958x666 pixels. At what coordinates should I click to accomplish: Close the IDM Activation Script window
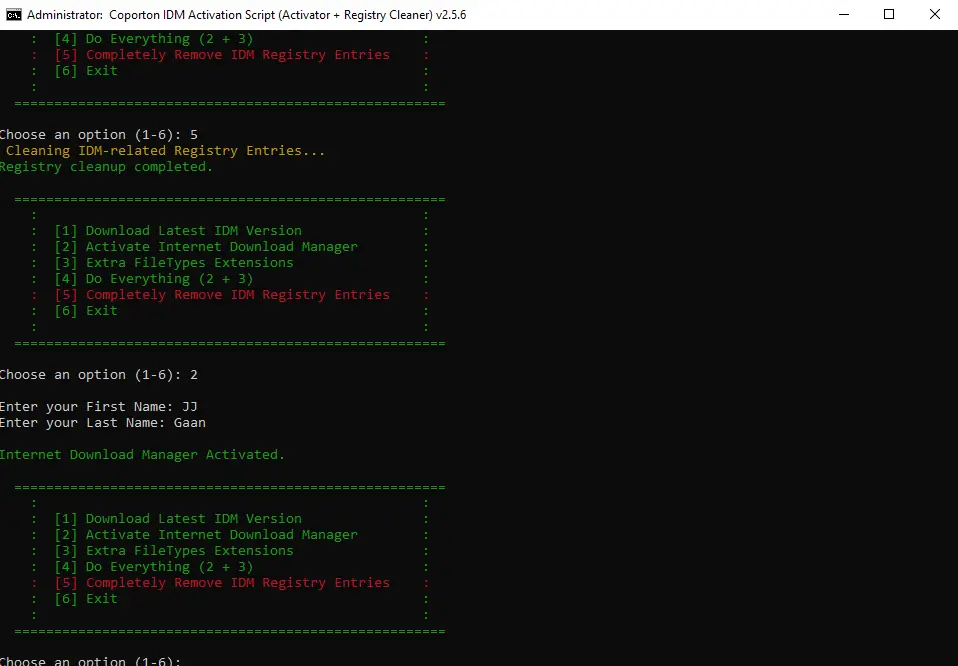click(x=935, y=15)
